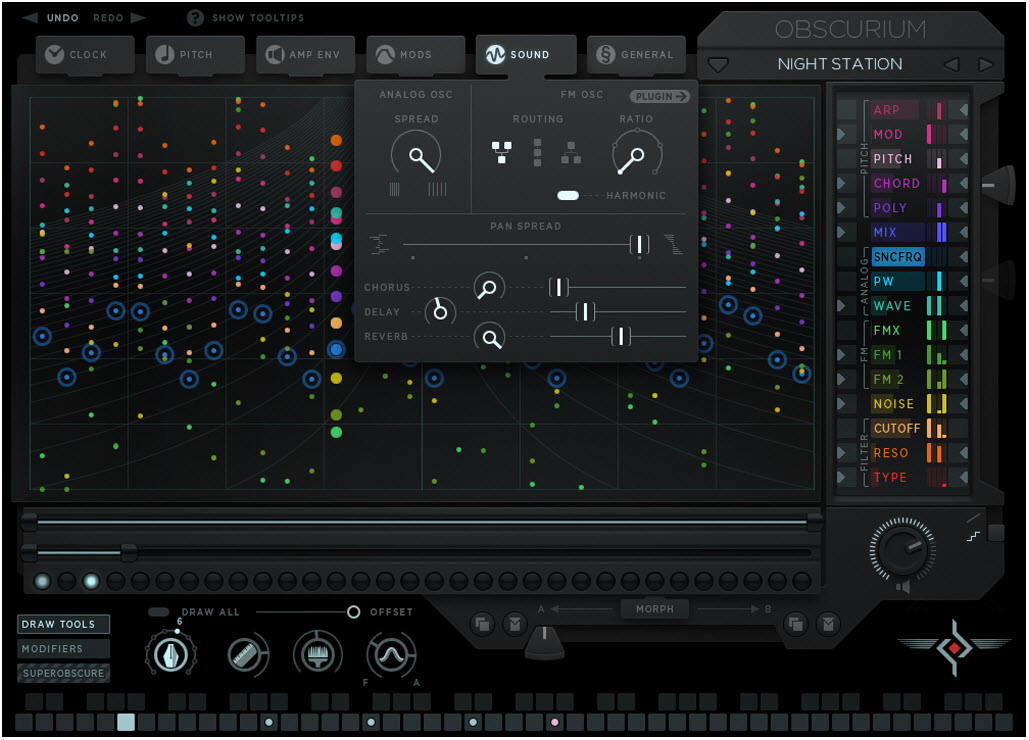The height and width of the screenshot is (740, 1029).
Task: Switch to the MODIFIERS tab
Action: 63,649
